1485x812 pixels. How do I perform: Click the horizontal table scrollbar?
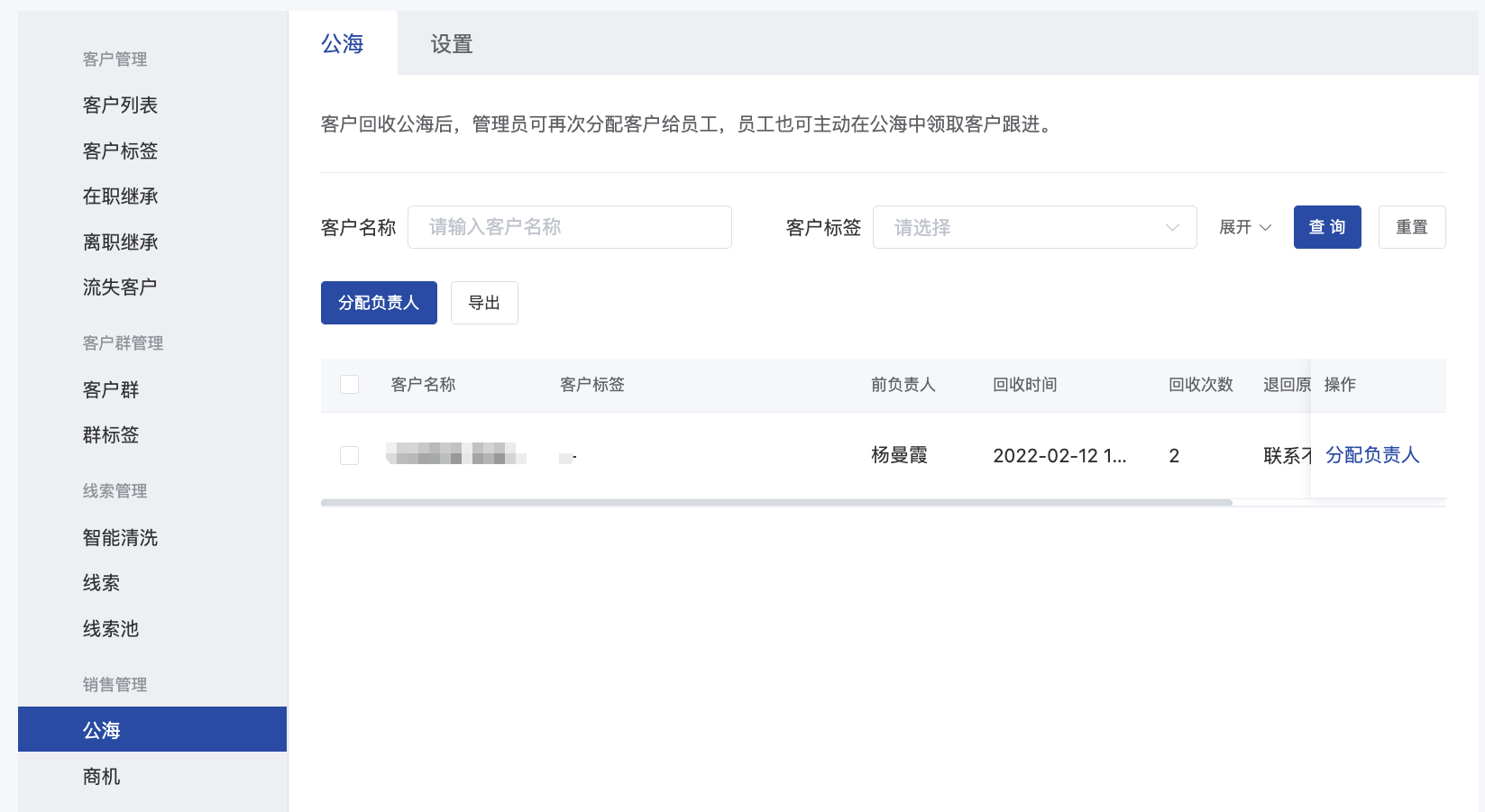[x=776, y=503]
